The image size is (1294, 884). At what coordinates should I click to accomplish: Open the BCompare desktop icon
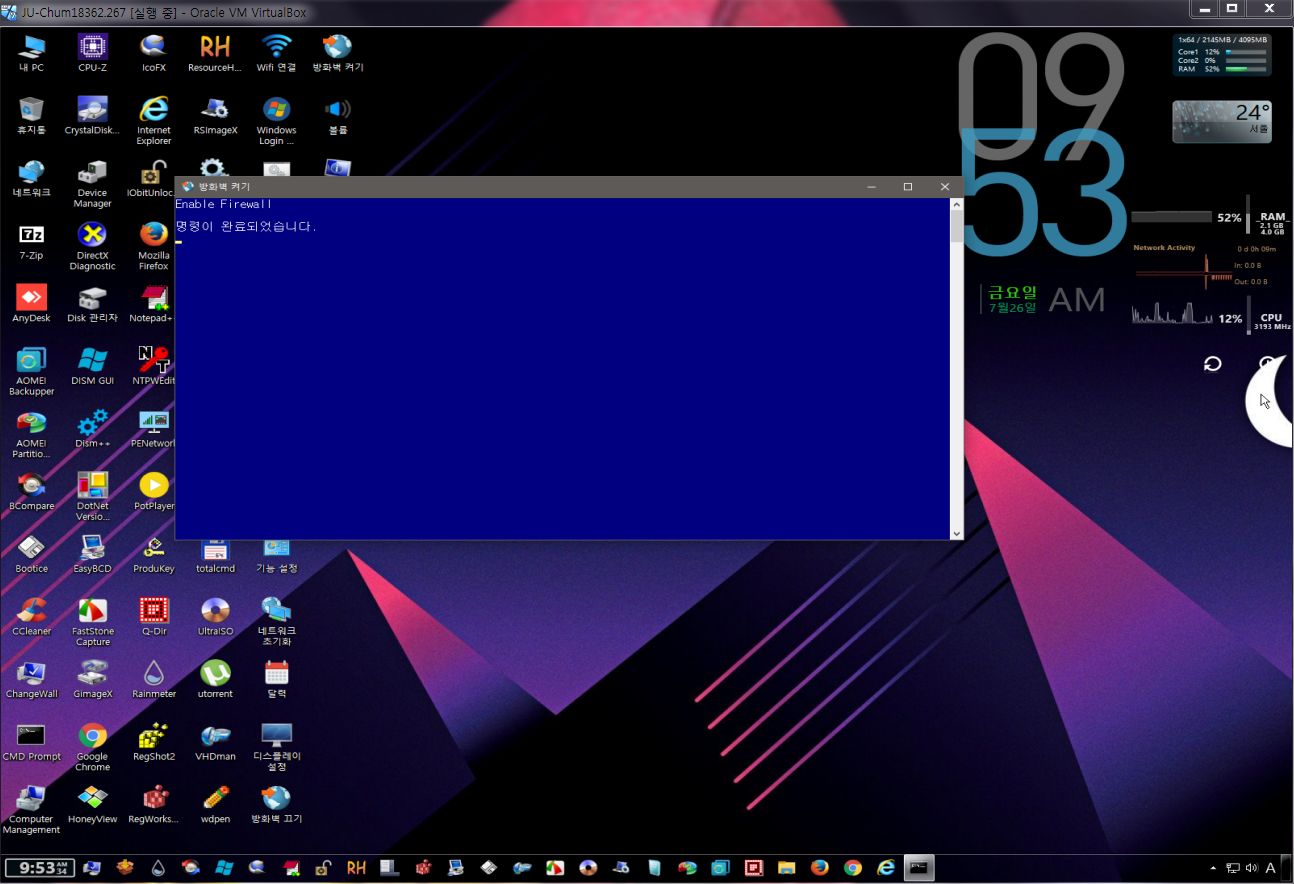pyautogui.click(x=31, y=491)
